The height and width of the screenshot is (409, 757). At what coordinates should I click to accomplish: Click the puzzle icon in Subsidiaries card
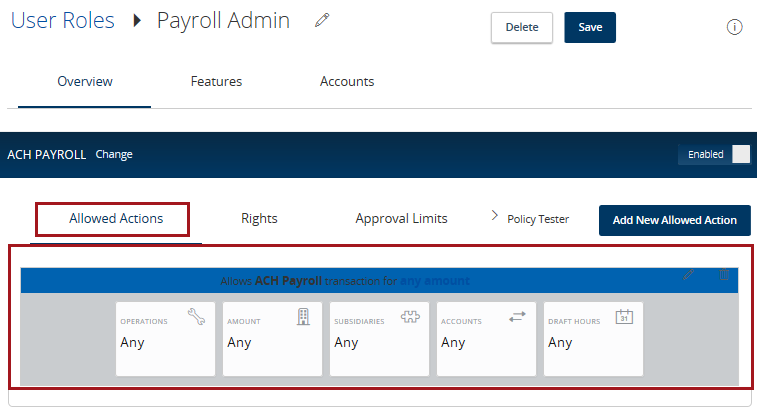coord(410,317)
